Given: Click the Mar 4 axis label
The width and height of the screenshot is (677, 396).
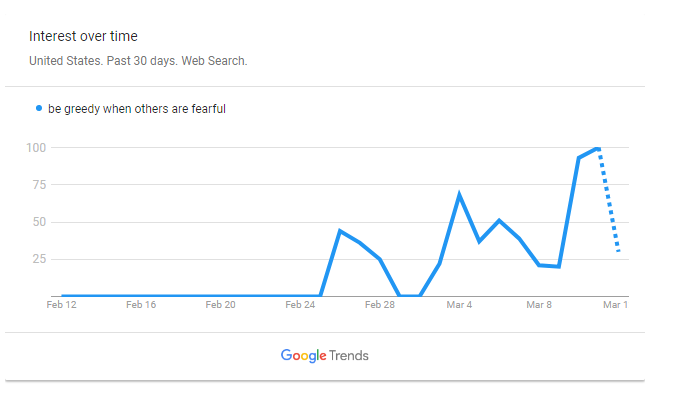Looking at the screenshot, I should [459, 305].
